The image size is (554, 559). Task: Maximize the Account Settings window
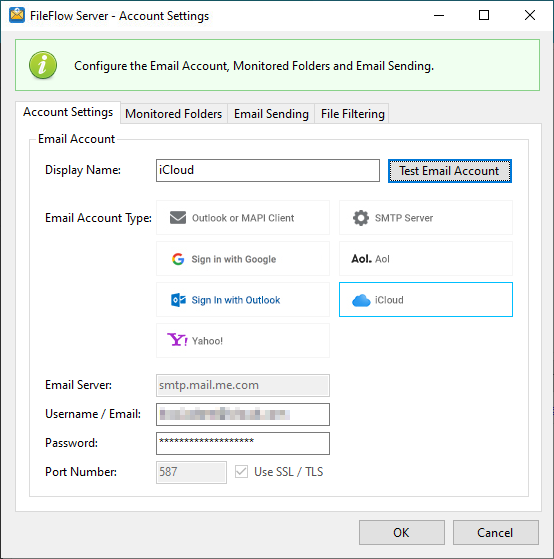(483, 15)
